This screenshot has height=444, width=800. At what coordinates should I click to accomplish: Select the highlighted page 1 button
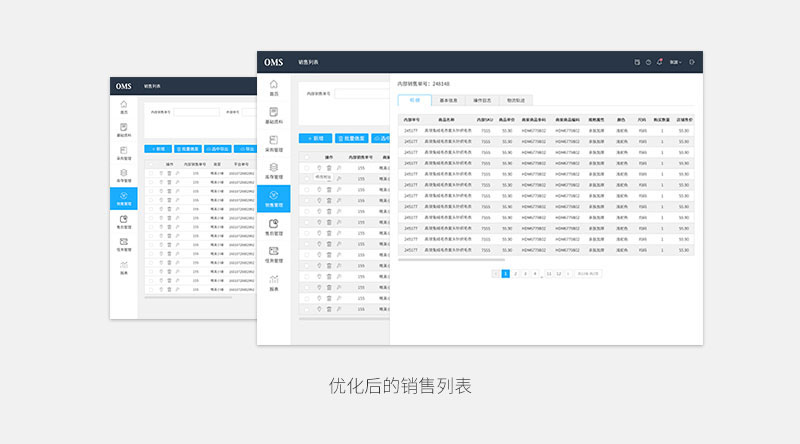point(506,274)
